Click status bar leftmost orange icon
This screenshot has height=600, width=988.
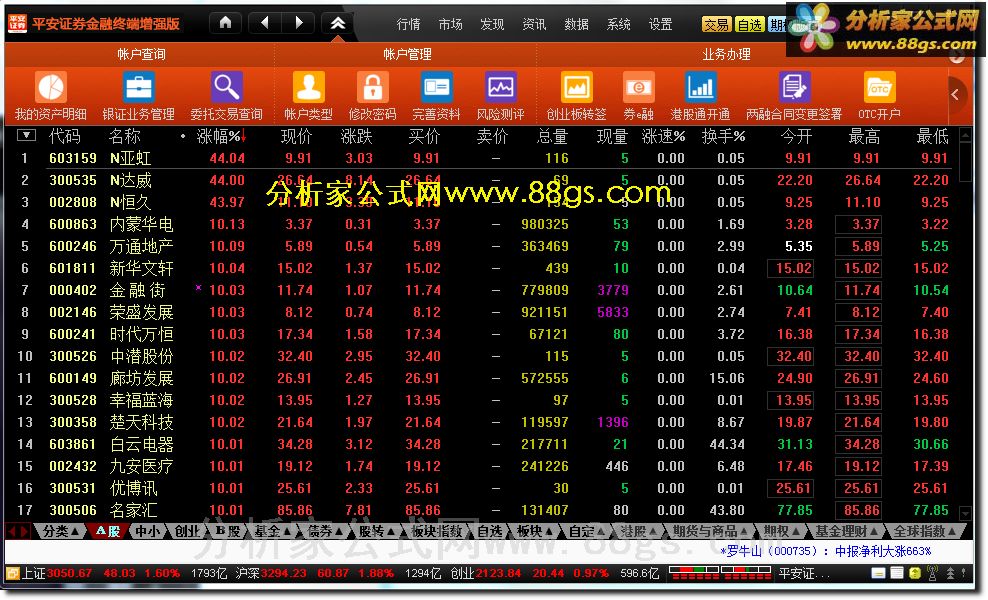click(x=13, y=574)
